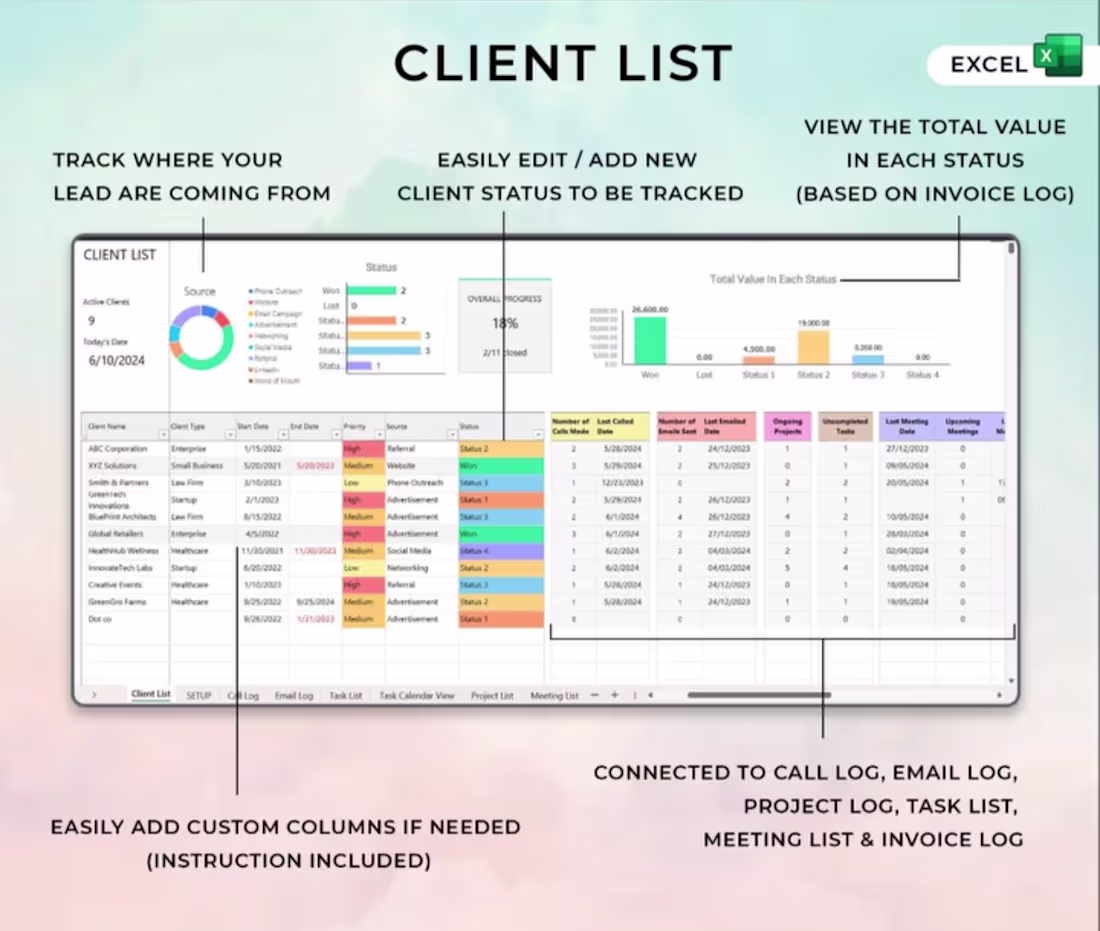Screen dimensions: 1100x931
Task: Open the Project List sheet tab
Action: pos(491,694)
